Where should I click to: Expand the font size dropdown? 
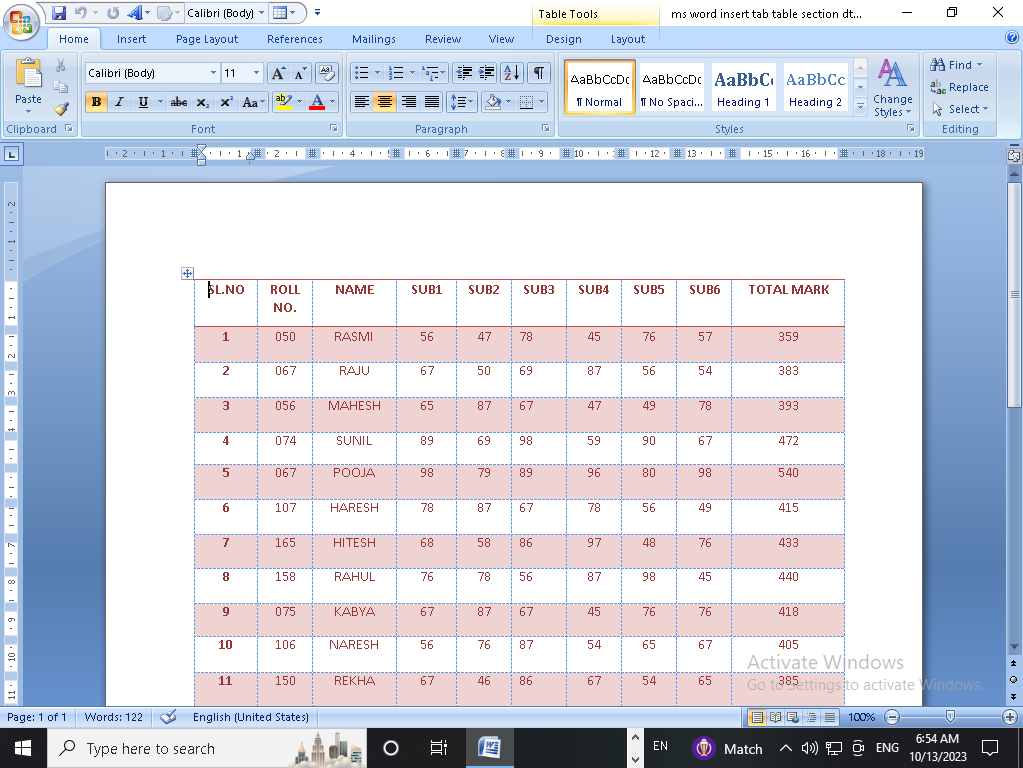click(x=257, y=73)
